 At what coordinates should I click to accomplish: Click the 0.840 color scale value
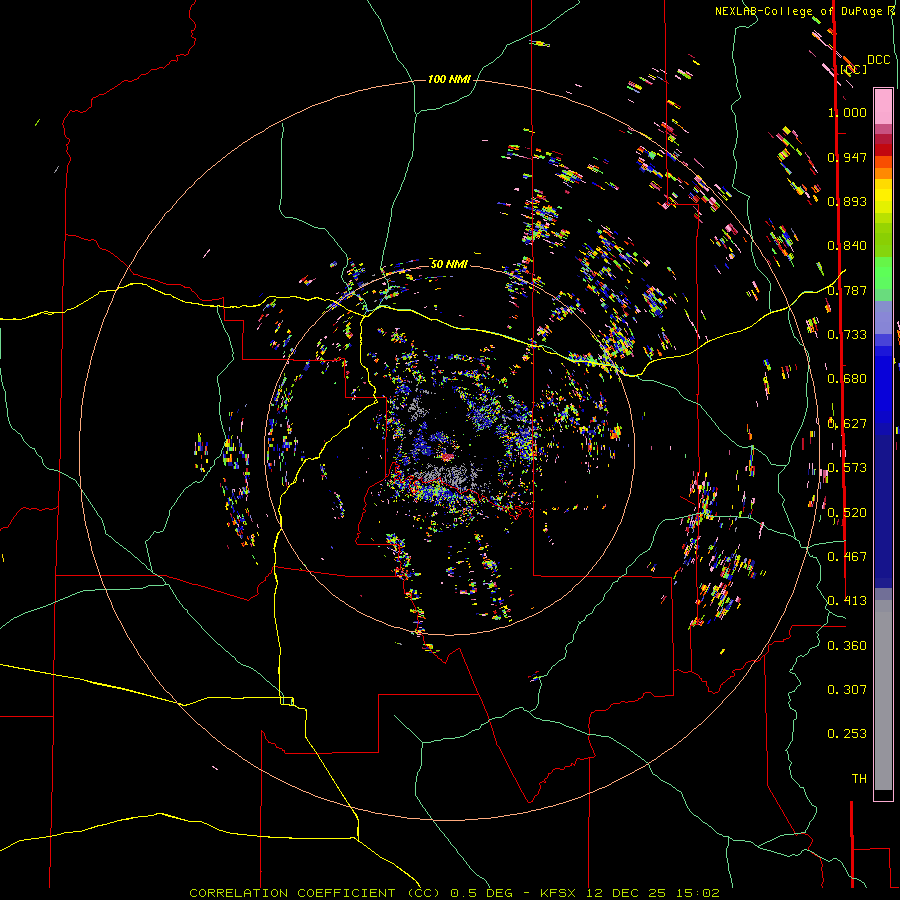point(847,246)
